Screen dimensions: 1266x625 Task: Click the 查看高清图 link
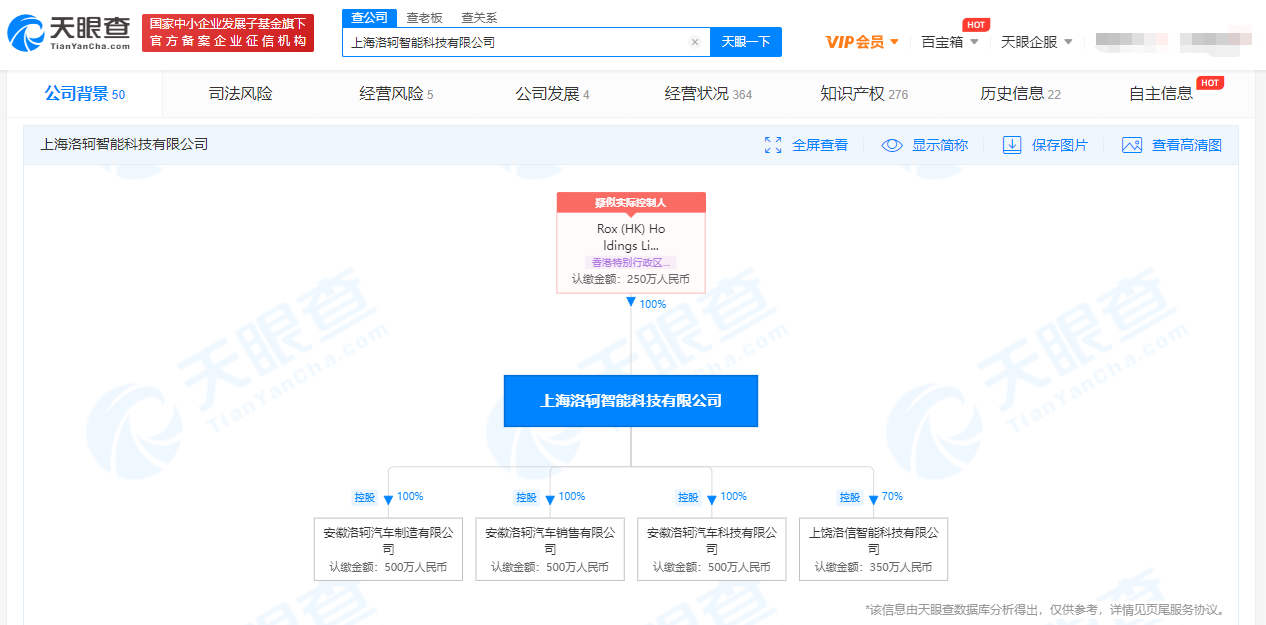pyautogui.click(x=1187, y=145)
